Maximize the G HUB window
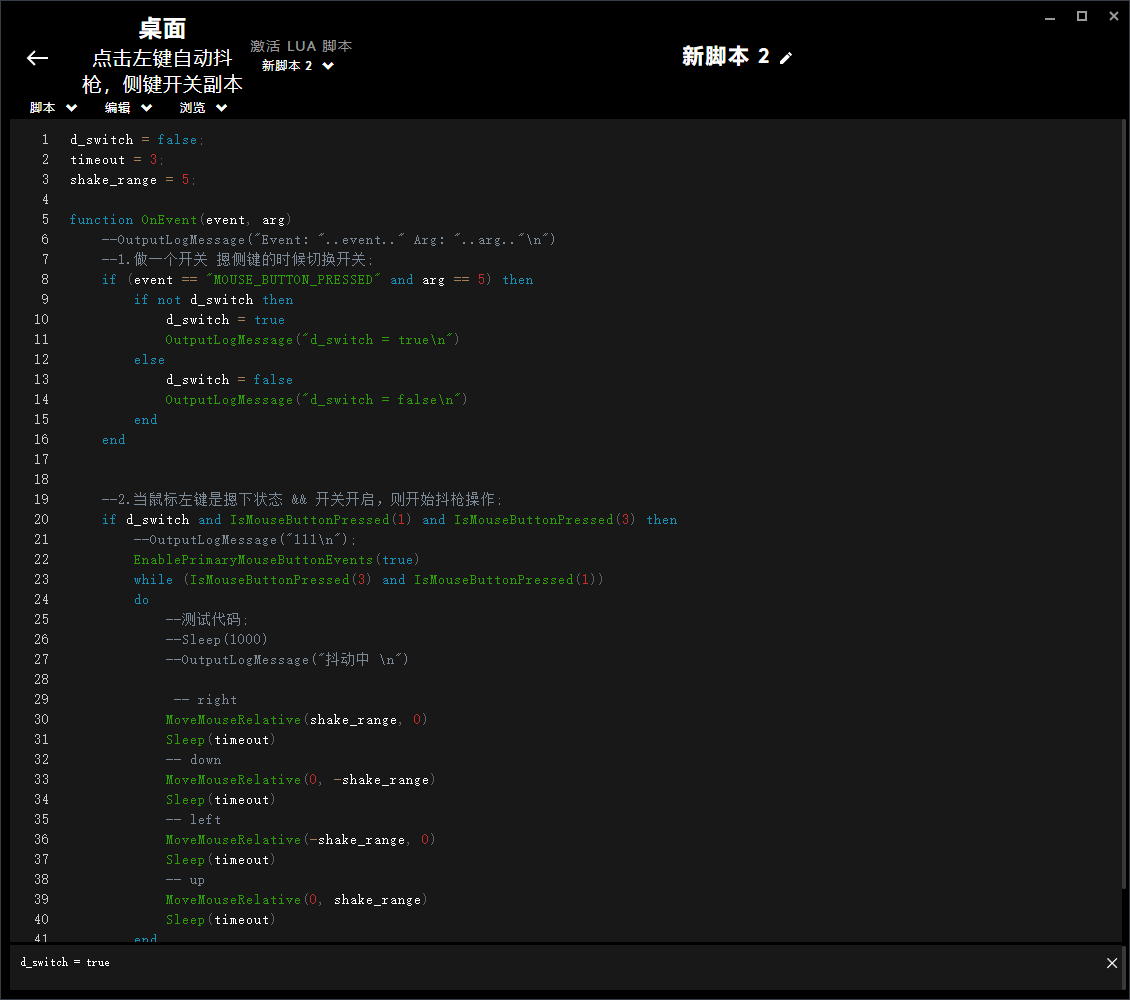The width and height of the screenshot is (1130, 1000). pyautogui.click(x=1082, y=16)
